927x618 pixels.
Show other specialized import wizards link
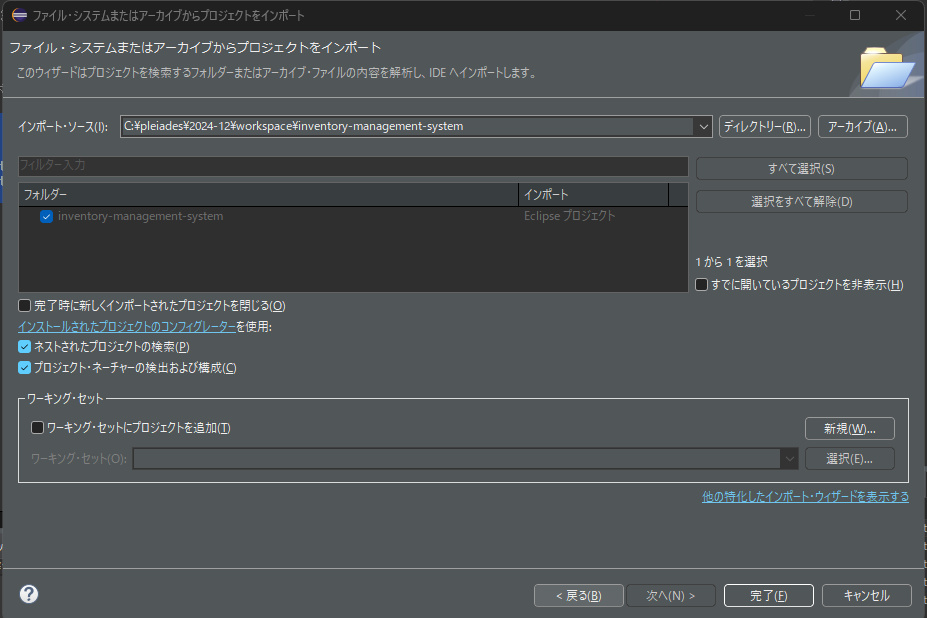pyautogui.click(x=805, y=496)
